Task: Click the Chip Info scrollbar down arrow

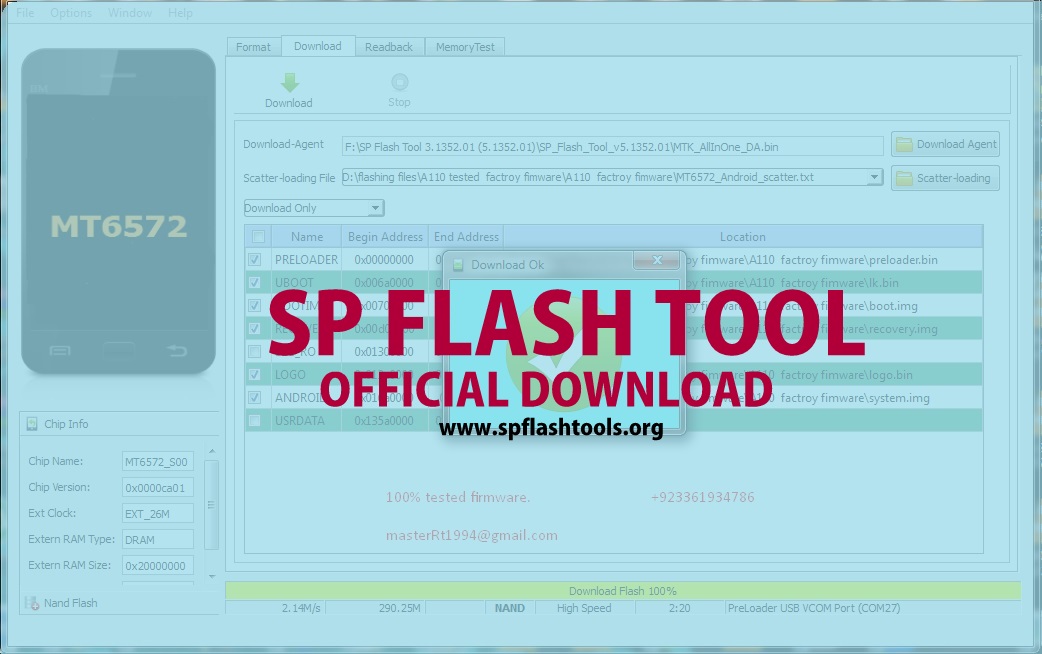Action: tap(211, 576)
